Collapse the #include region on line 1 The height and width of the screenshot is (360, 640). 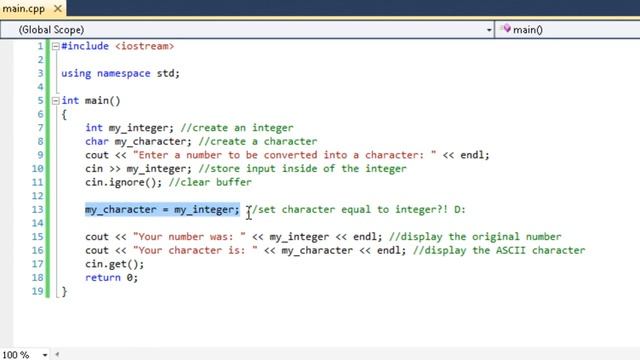point(56,47)
